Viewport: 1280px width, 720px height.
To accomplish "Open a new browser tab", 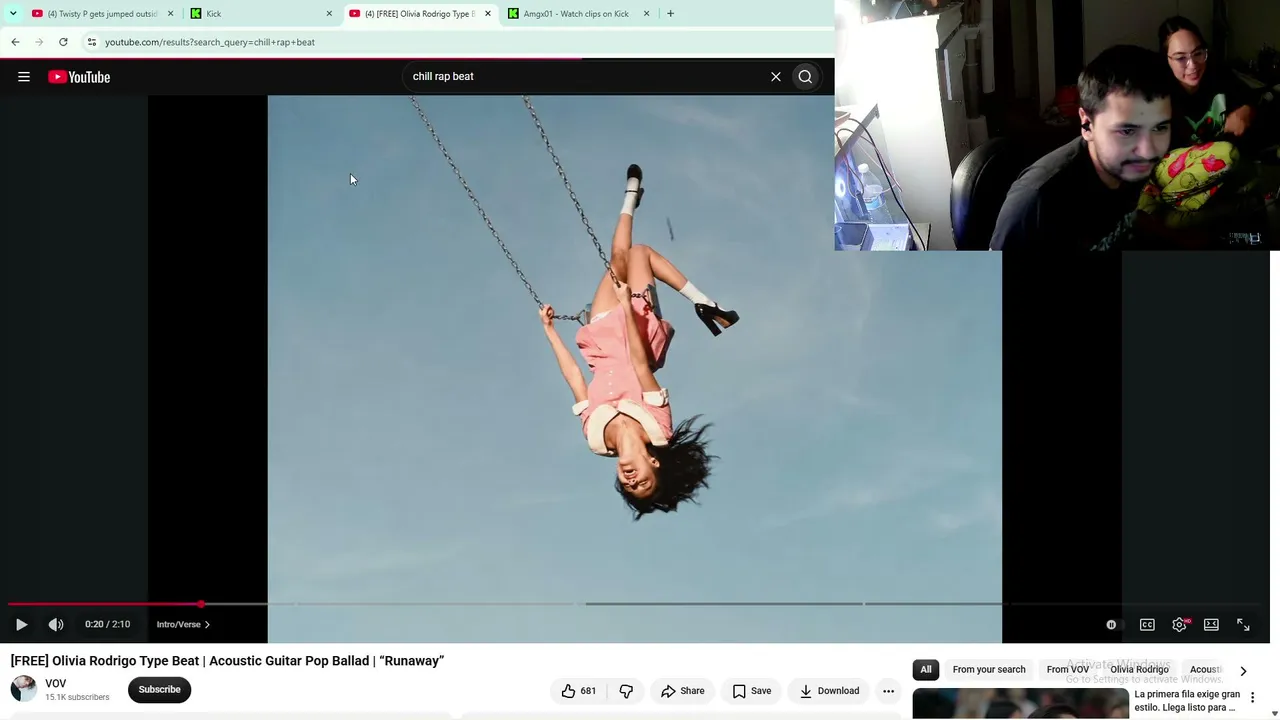I will click(x=670, y=14).
